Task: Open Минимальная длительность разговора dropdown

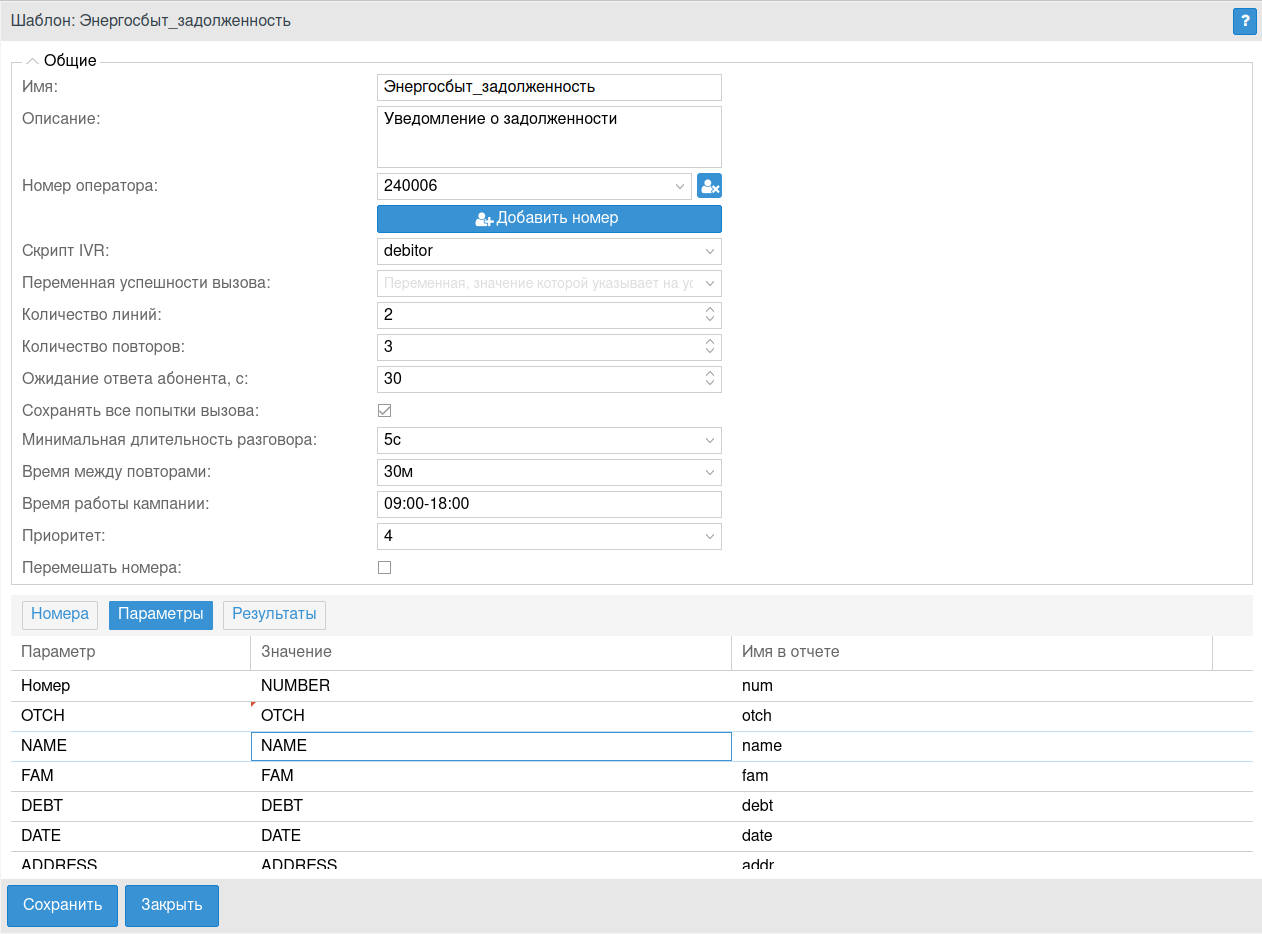Action: (x=709, y=440)
